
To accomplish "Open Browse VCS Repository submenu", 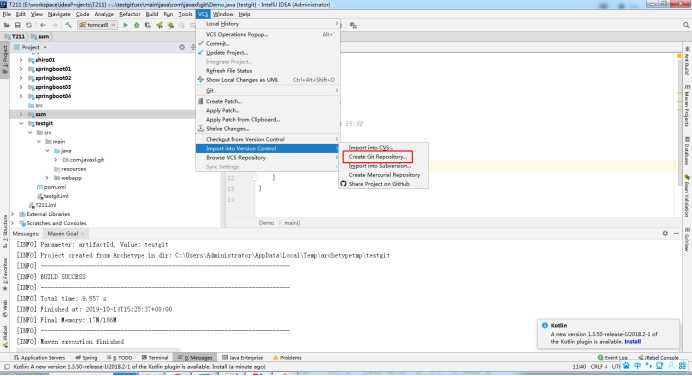I will pyautogui.click(x=267, y=158).
